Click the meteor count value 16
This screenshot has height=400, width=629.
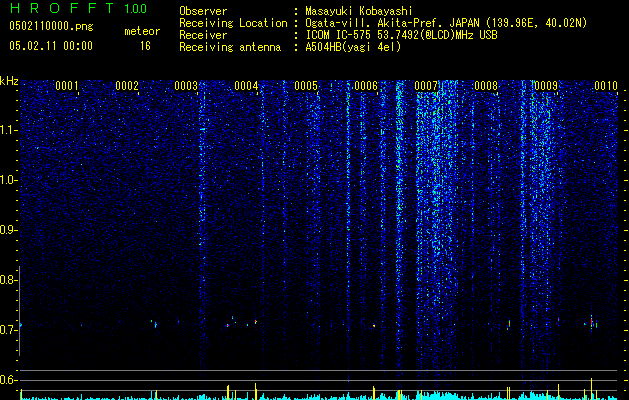(x=145, y=46)
